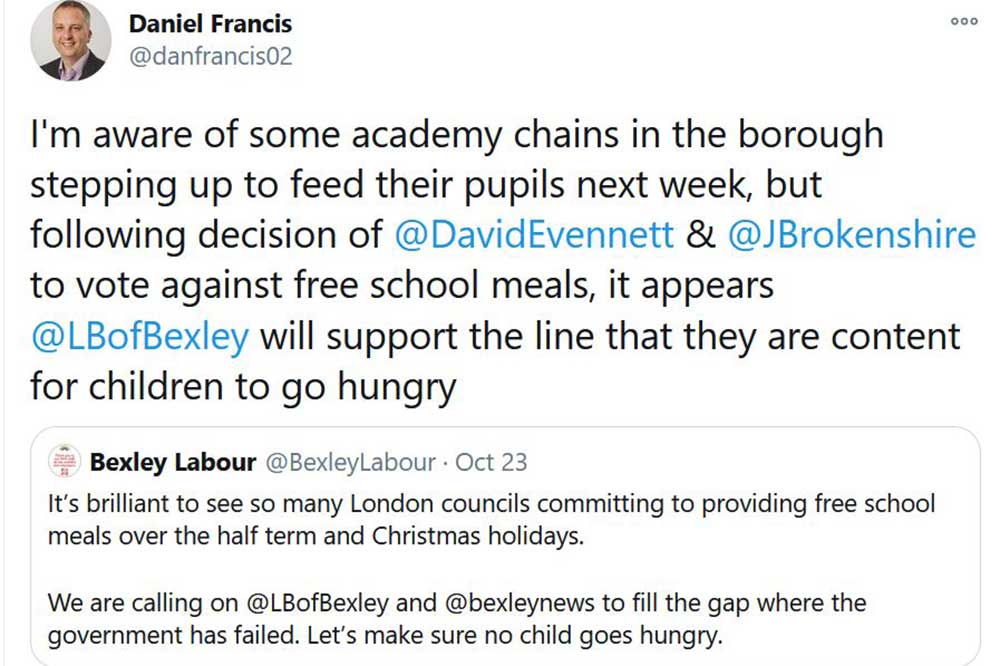Click the phrase "for children to go hungry"

(x=243, y=386)
